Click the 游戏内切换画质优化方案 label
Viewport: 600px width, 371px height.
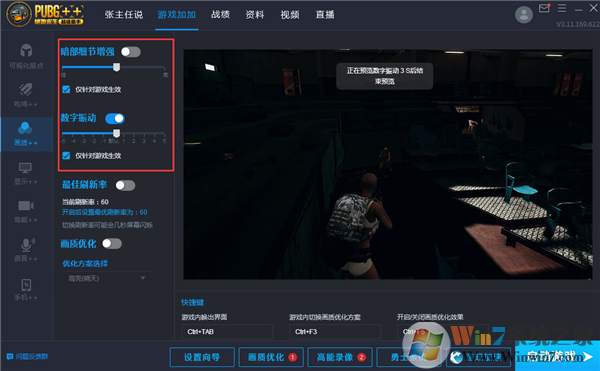(x=325, y=317)
